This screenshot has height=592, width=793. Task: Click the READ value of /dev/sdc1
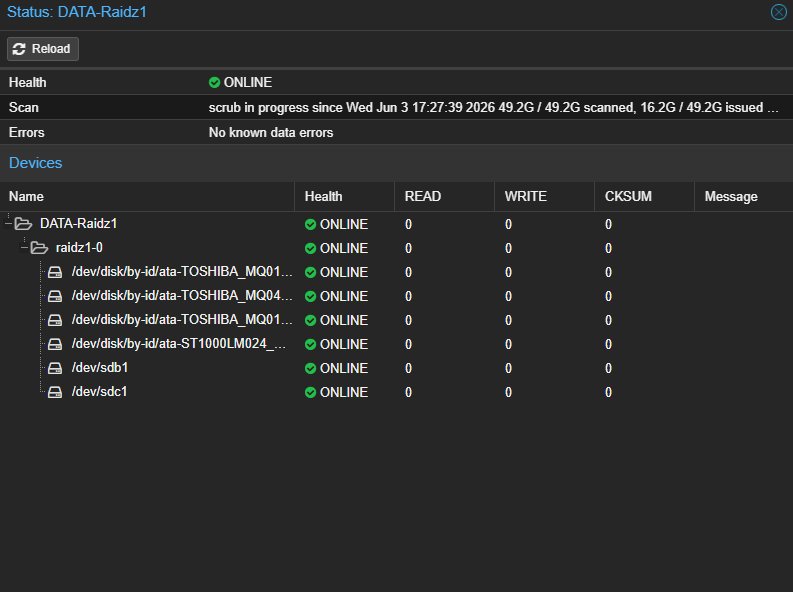(x=409, y=392)
